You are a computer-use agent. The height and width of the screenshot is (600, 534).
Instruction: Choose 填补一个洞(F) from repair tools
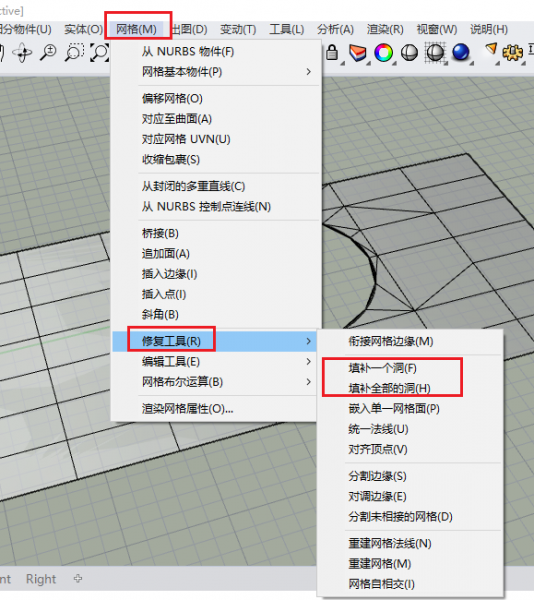383,368
